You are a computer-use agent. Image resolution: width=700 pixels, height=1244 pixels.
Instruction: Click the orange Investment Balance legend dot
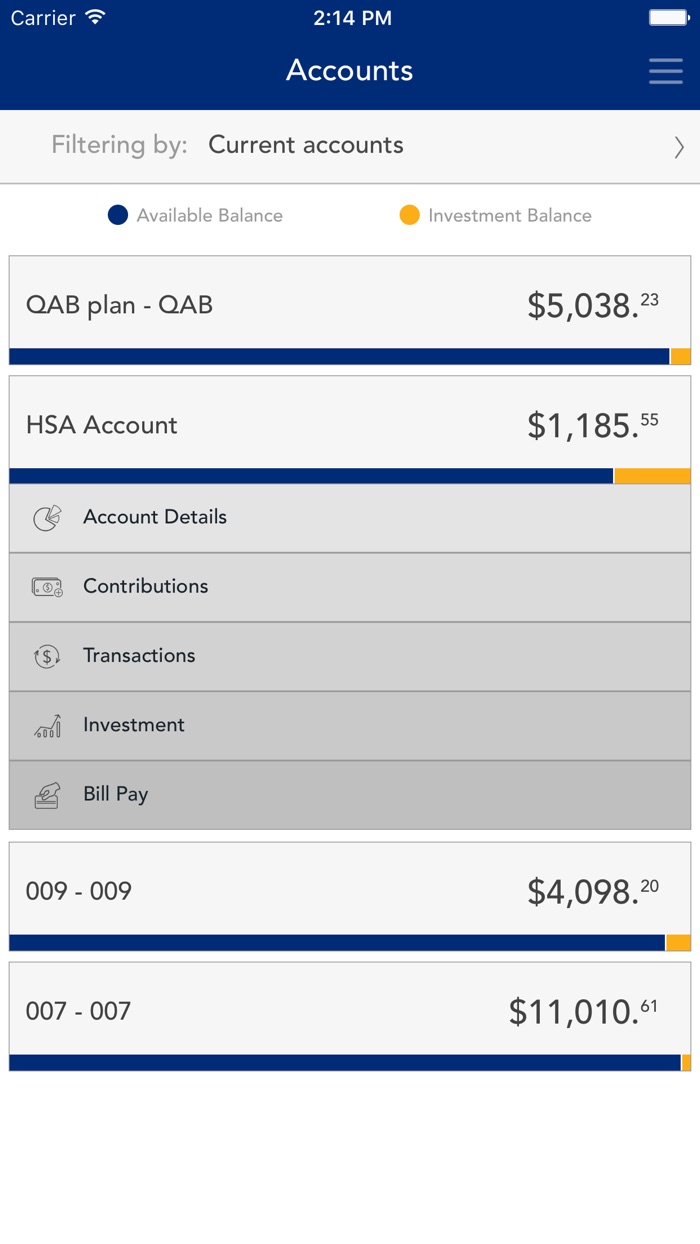pyautogui.click(x=409, y=215)
